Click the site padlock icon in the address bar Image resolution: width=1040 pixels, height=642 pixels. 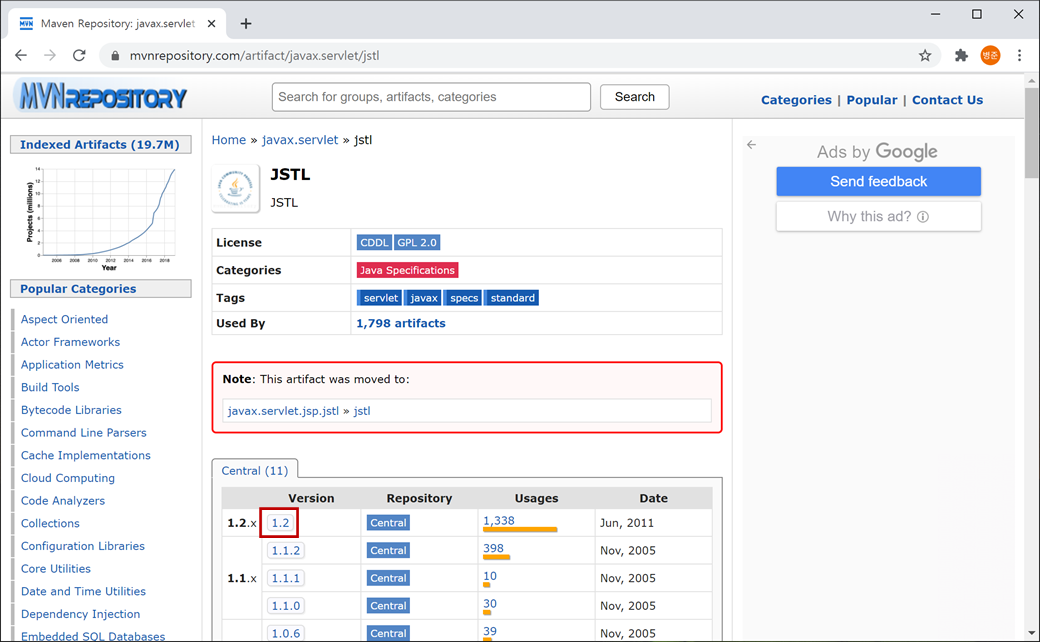[x=115, y=56]
